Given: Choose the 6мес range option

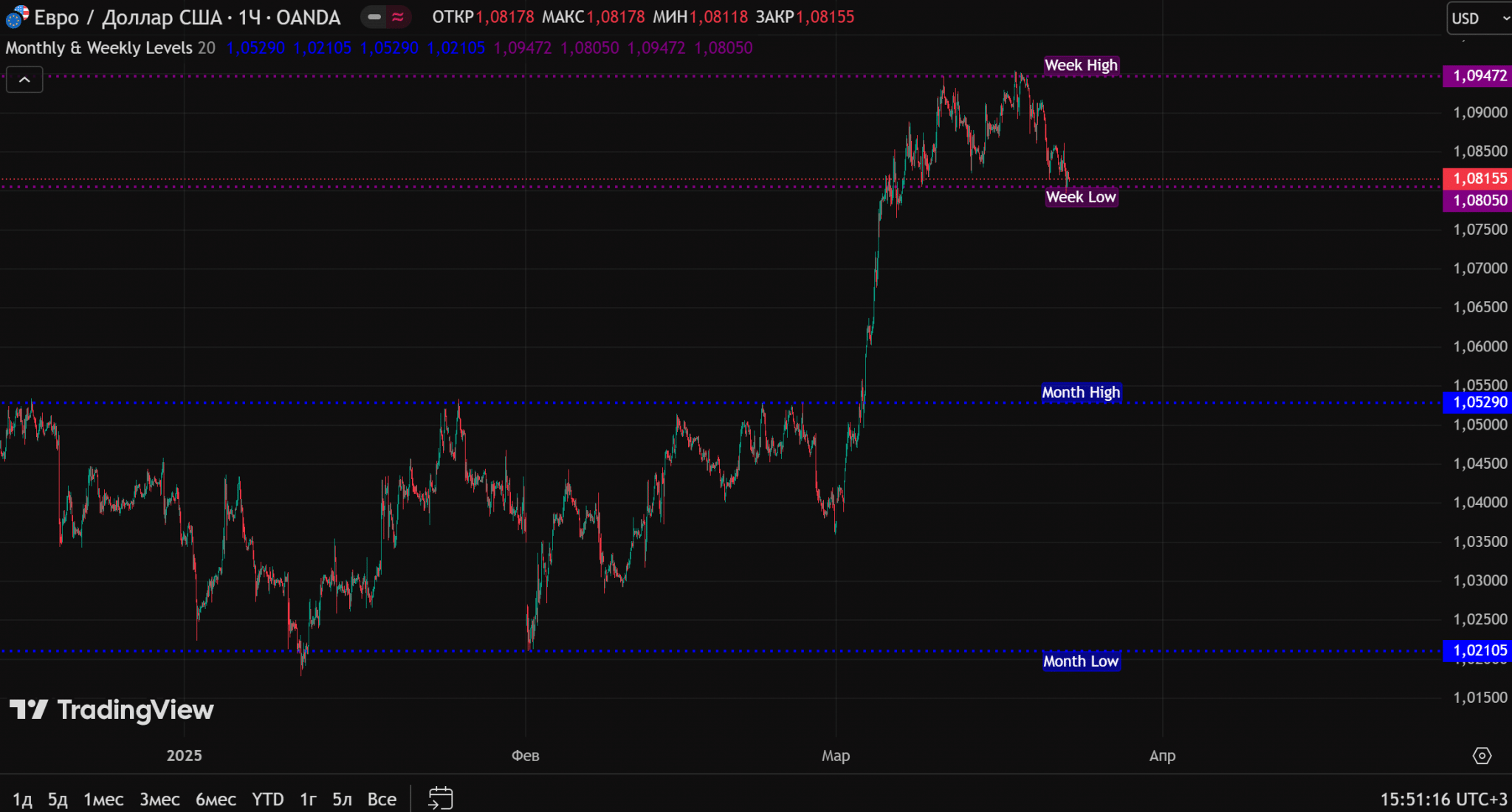Looking at the screenshot, I should coord(216,799).
